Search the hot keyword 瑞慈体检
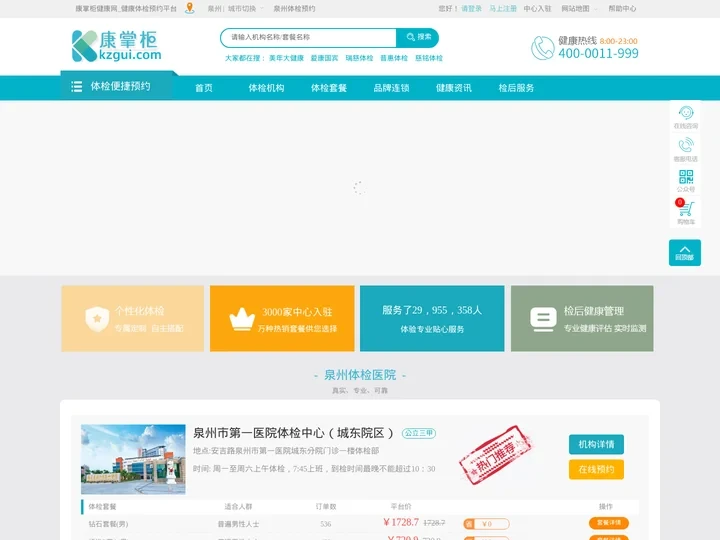 (x=359, y=58)
